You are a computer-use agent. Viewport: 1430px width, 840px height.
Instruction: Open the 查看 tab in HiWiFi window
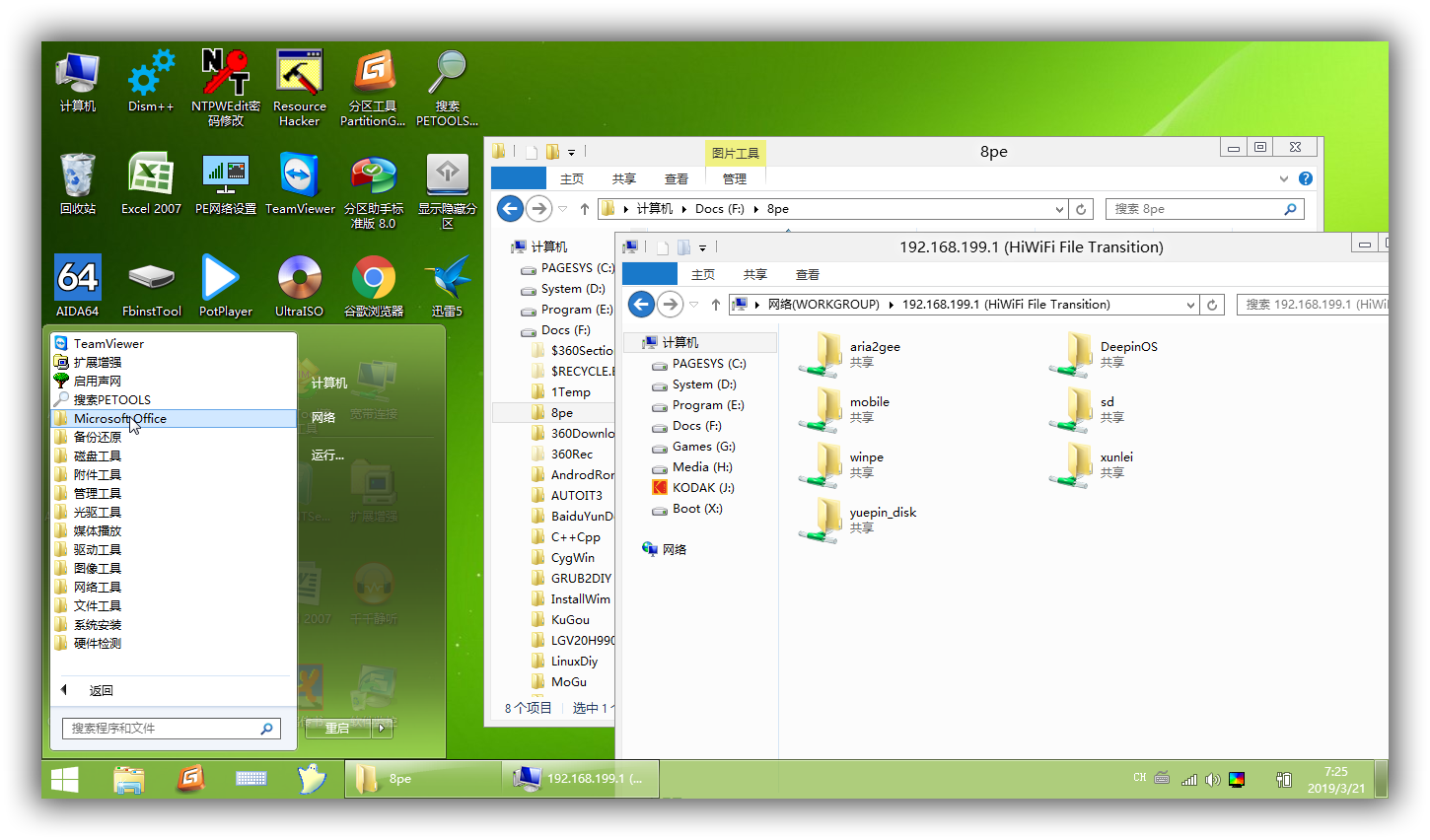[x=808, y=274]
